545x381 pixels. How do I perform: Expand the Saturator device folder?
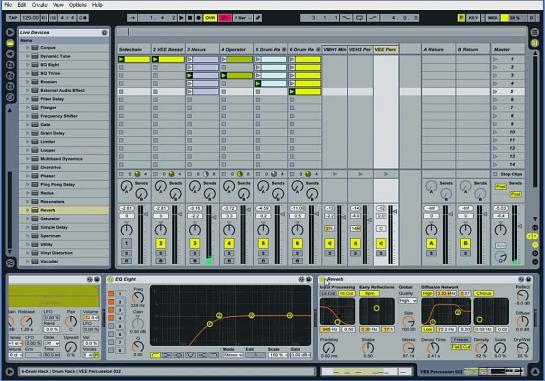click(27, 219)
